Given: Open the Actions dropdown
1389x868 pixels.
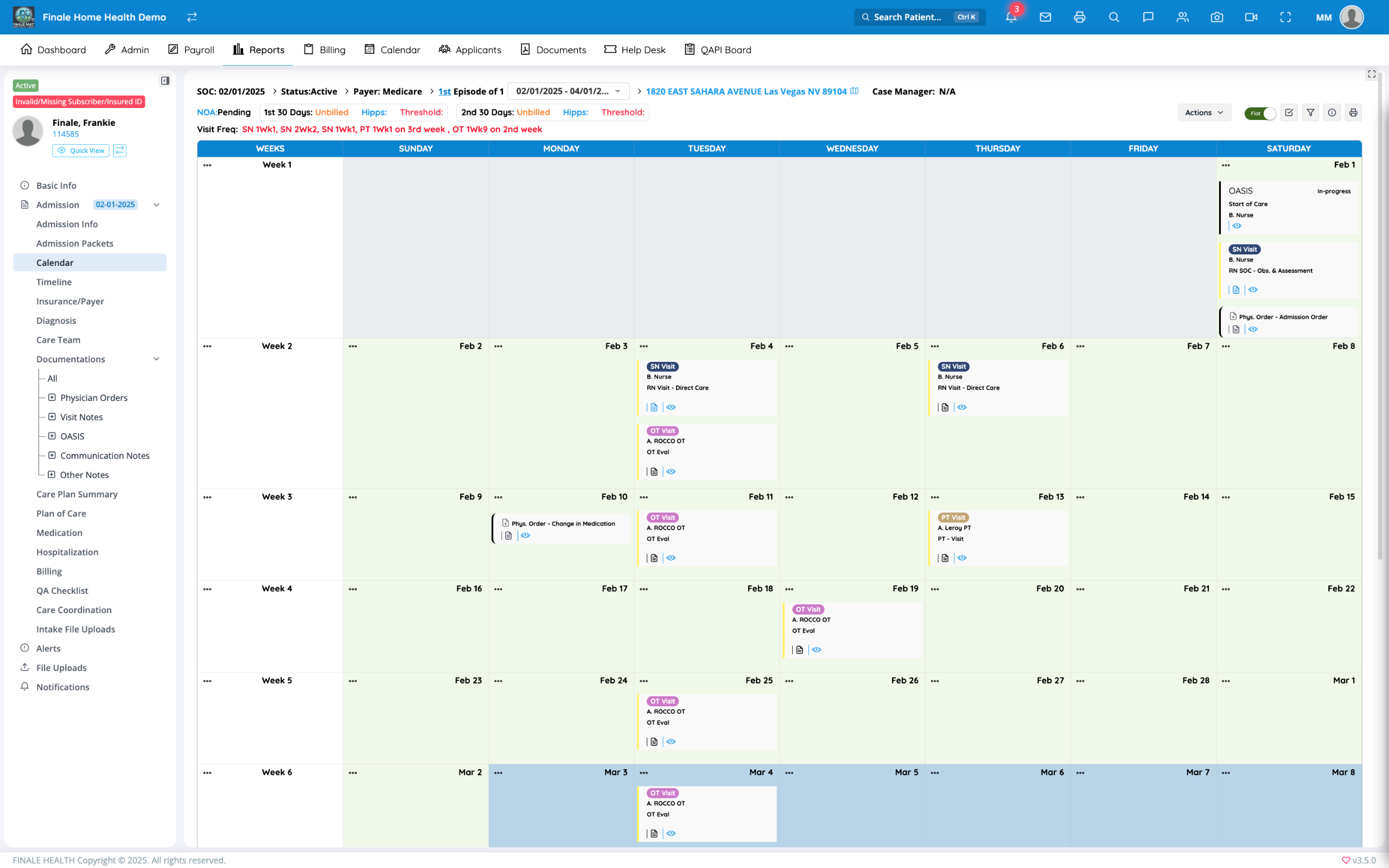Looking at the screenshot, I should 1204,112.
